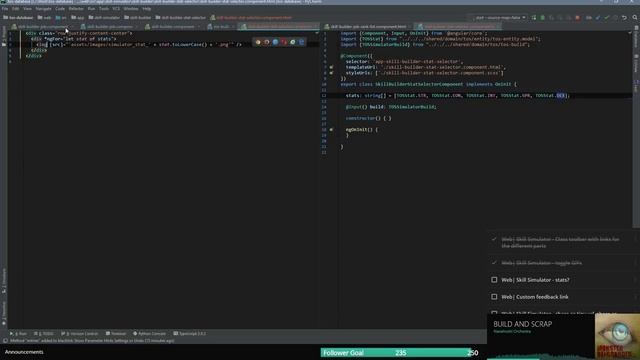640x360 pixels.
Task: Switch to skill-builder-job-rank-list.component.html tab
Action: (x=367, y=27)
